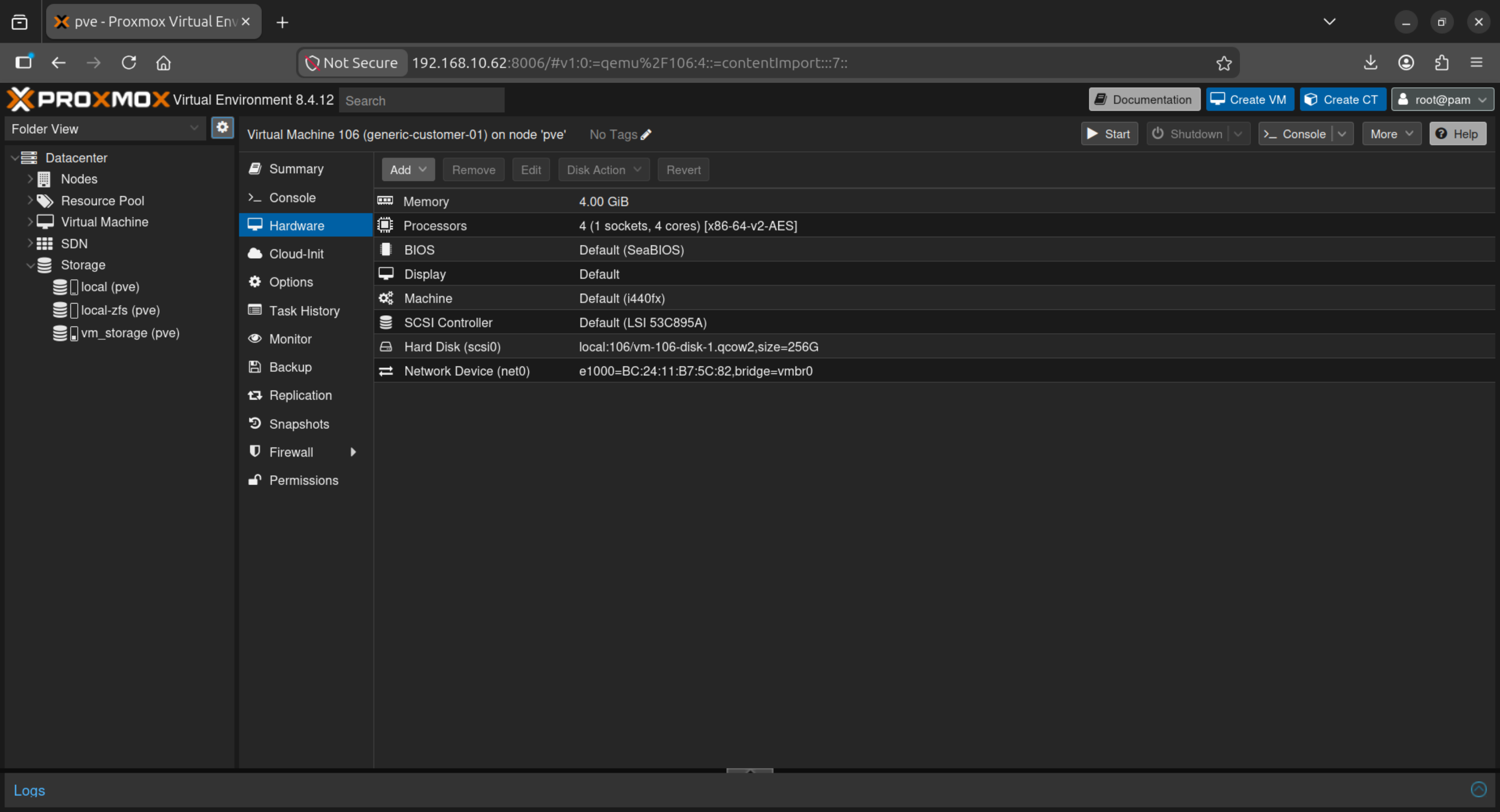
Task: Start the virtual machine
Action: [1109, 134]
